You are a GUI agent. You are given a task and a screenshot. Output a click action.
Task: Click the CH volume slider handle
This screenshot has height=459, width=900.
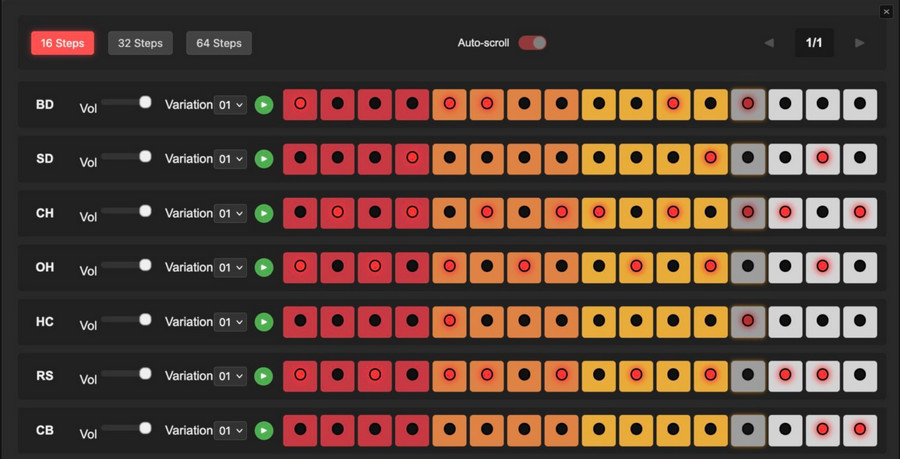pos(145,211)
